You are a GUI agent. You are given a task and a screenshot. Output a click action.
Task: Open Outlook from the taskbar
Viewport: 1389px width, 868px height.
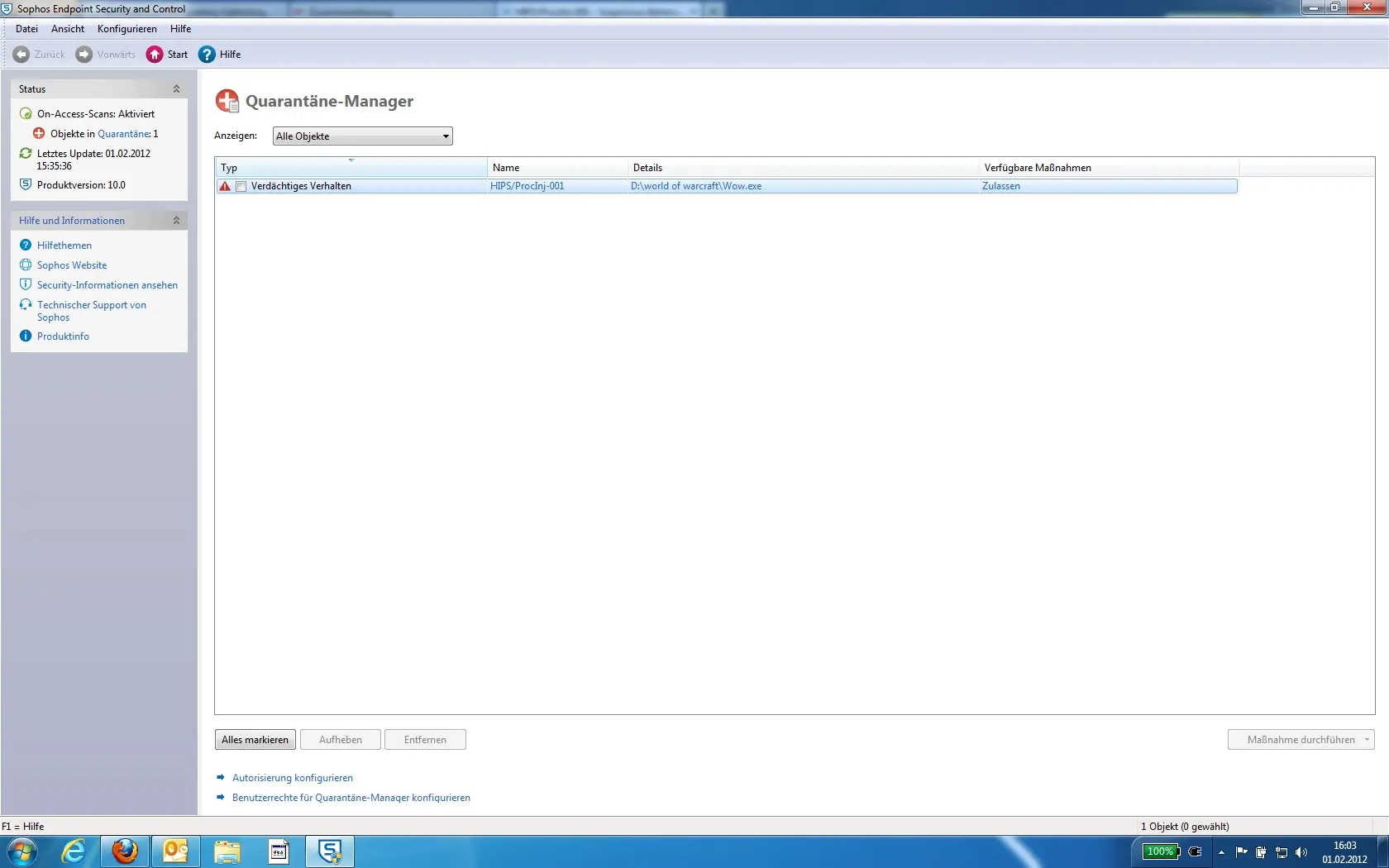click(175, 851)
